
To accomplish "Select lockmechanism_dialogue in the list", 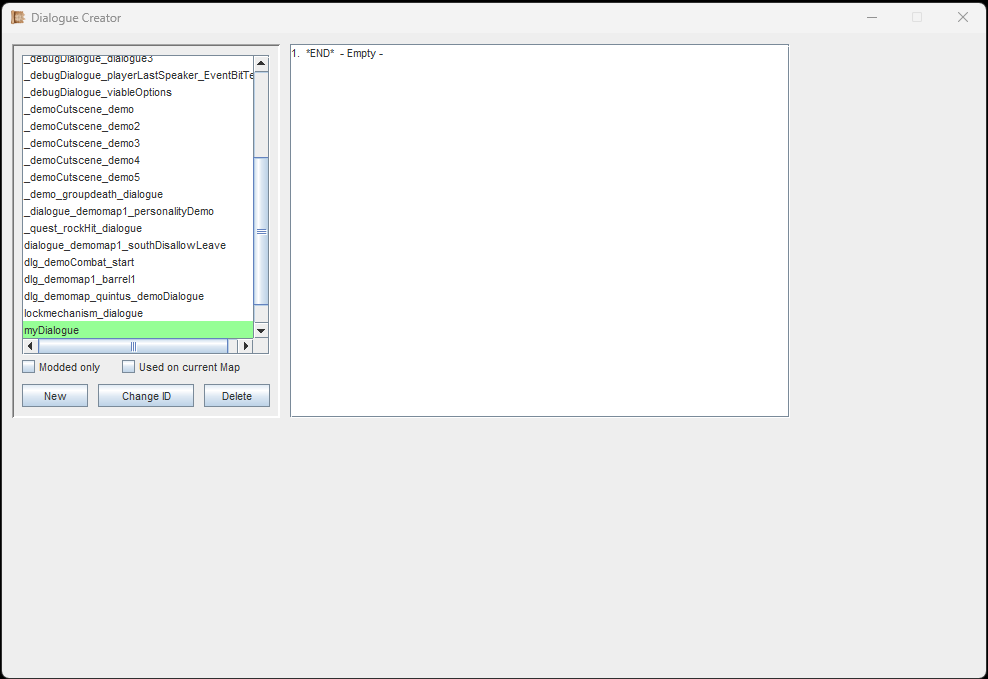I will point(83,313).
